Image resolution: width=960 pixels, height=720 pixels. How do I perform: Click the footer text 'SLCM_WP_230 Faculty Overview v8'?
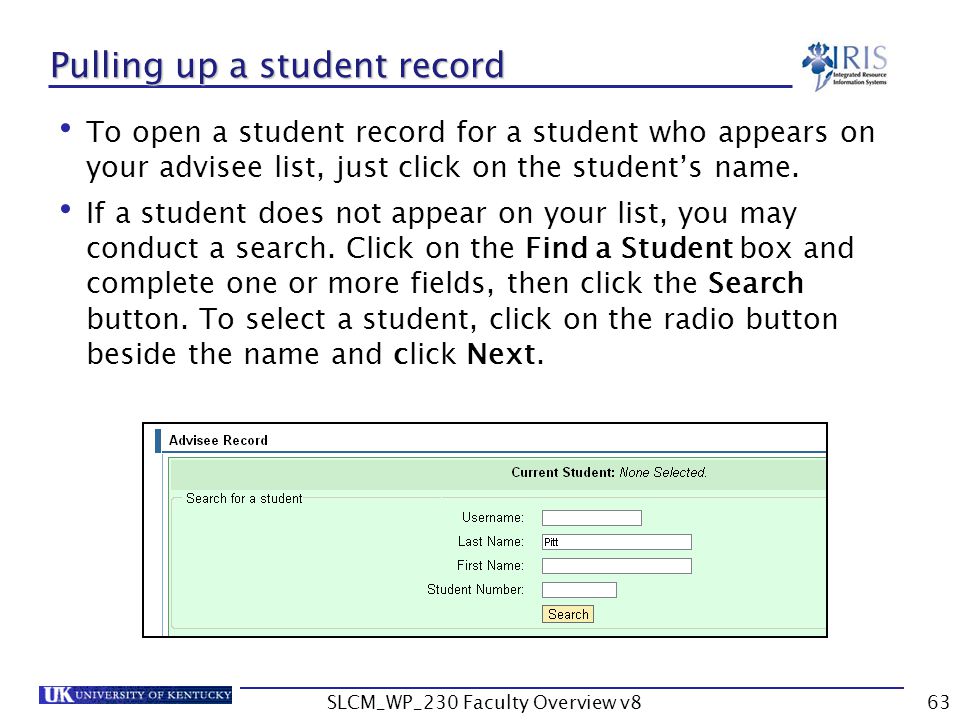click(484, 702)
